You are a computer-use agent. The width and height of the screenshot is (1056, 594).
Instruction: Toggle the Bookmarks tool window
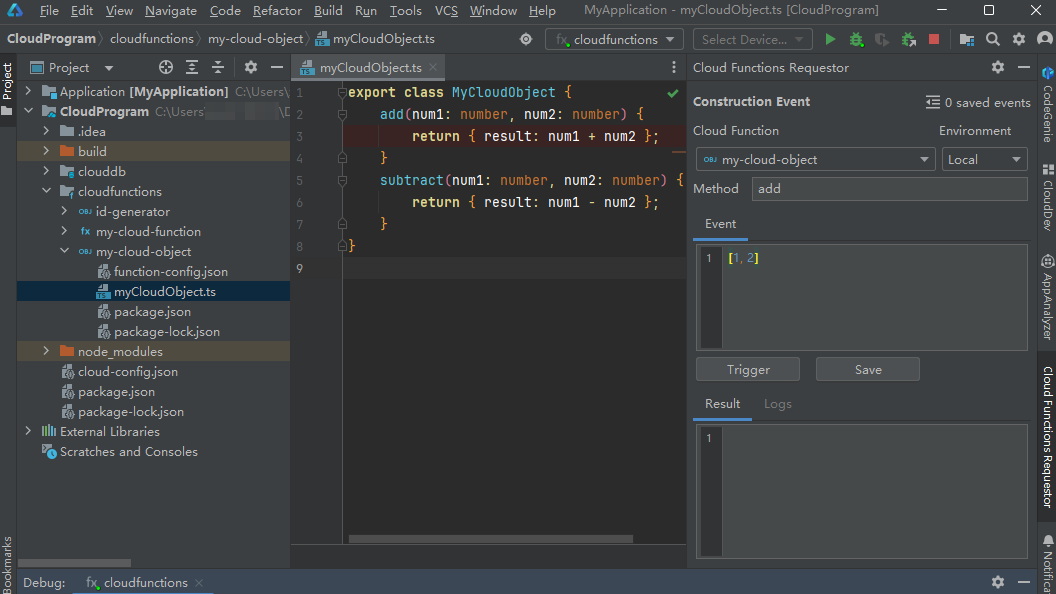(x=7, y=562)
